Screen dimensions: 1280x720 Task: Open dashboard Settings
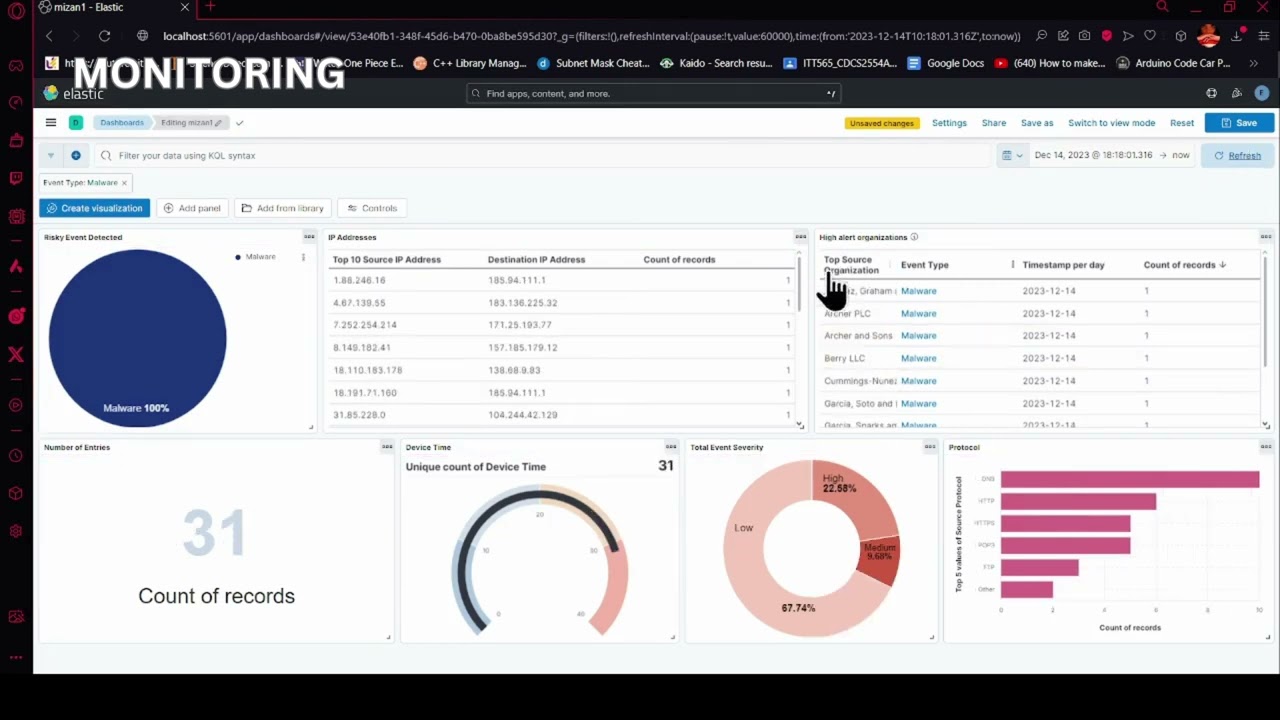pyautogui.click(x=949, y=123)
